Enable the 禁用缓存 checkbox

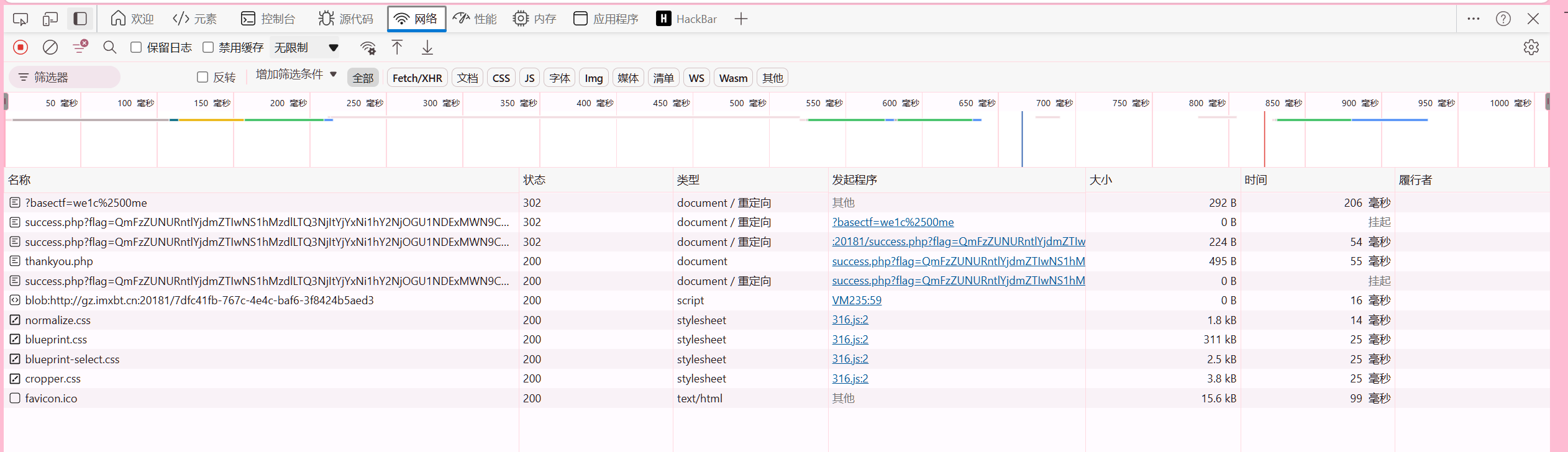pos(208,47)
